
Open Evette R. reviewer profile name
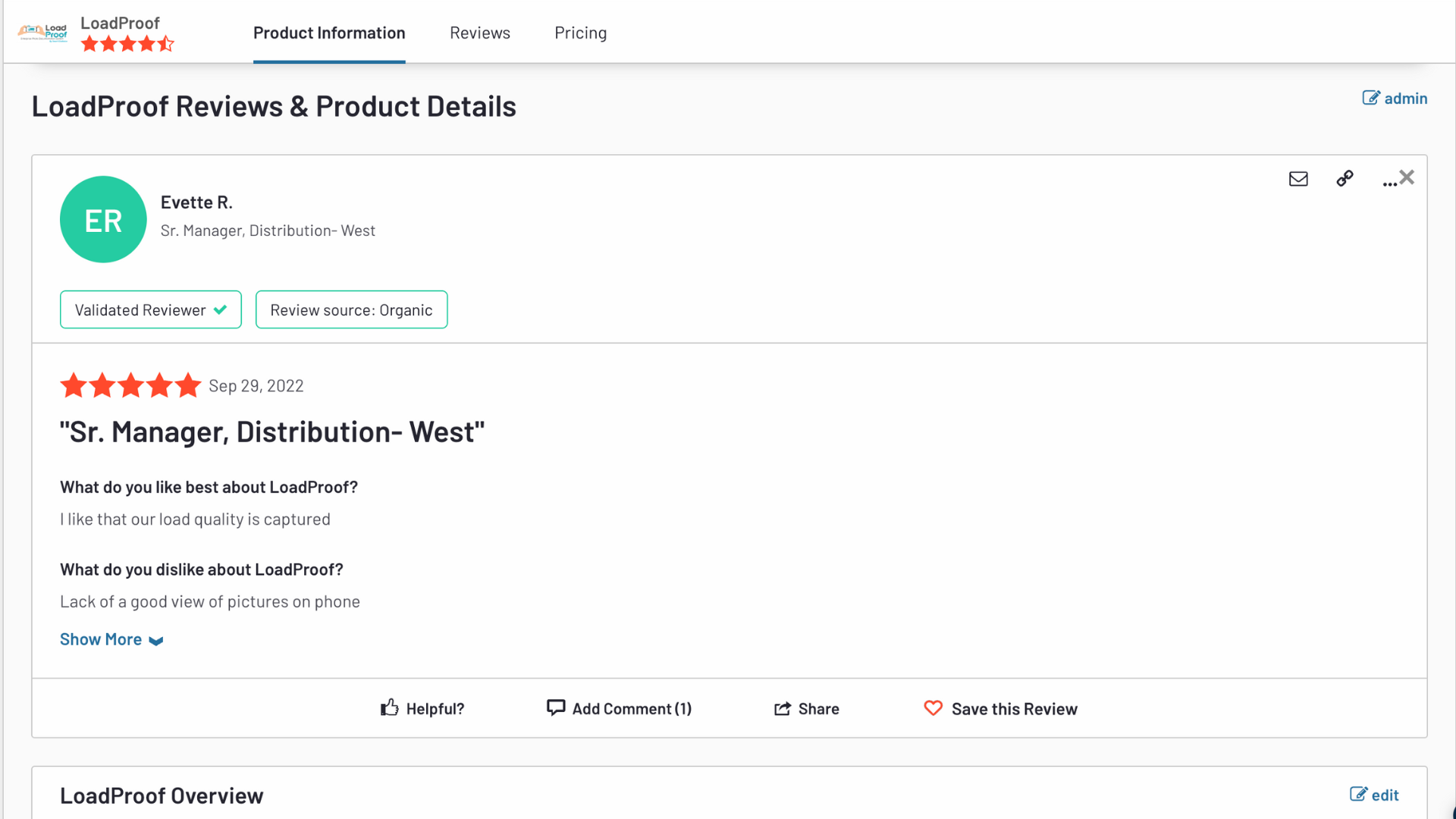pyautogui.click(x=196, y=202)
